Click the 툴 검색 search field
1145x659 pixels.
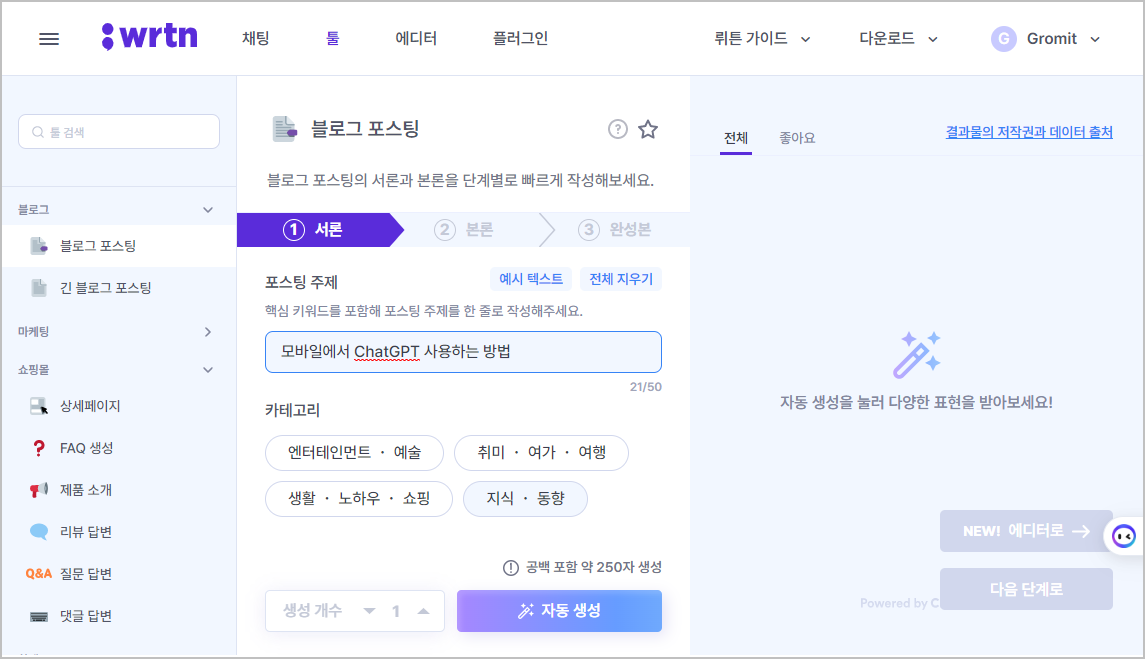(x=118, y=131)
